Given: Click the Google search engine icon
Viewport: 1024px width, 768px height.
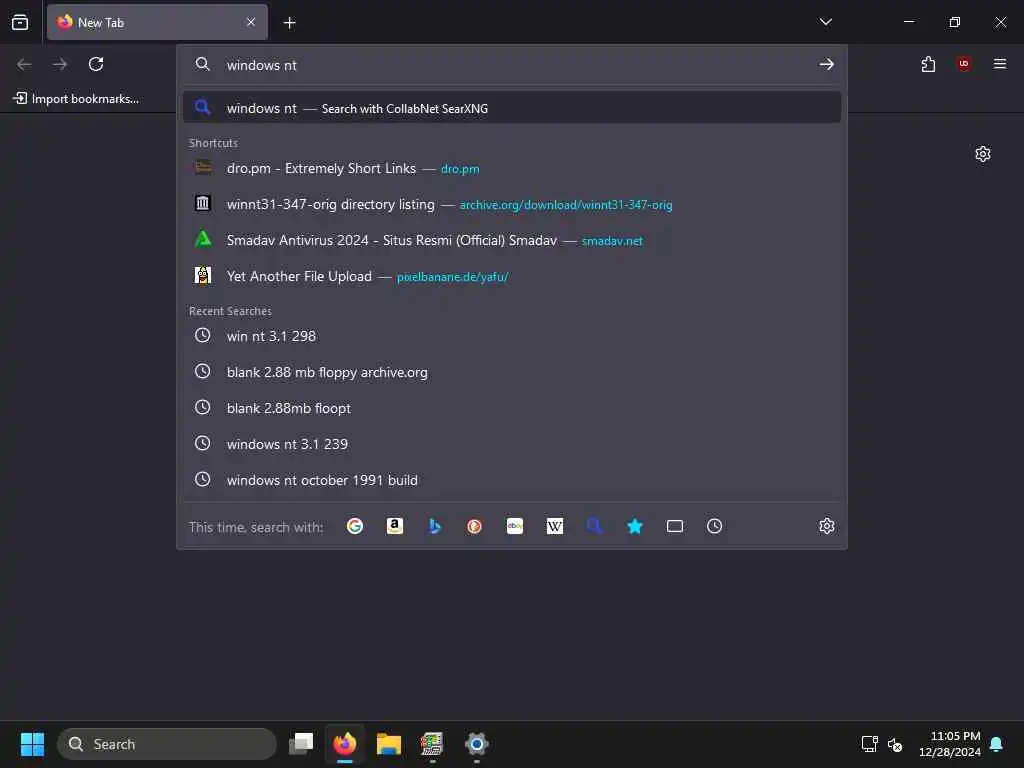Looking at the screenshot, I should click(x=355, y=526).
